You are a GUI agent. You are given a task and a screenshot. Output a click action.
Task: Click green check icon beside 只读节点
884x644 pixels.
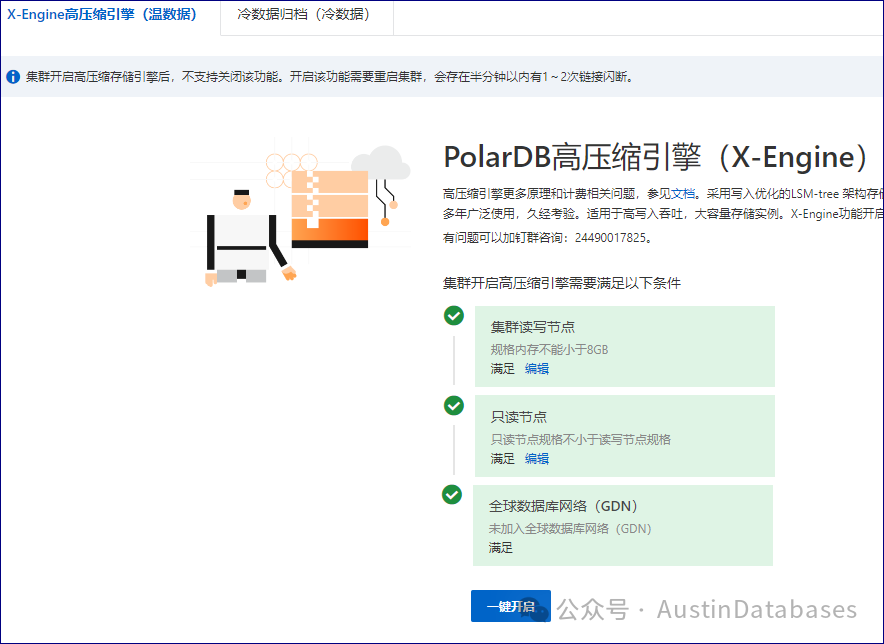[x=454, y=405]
